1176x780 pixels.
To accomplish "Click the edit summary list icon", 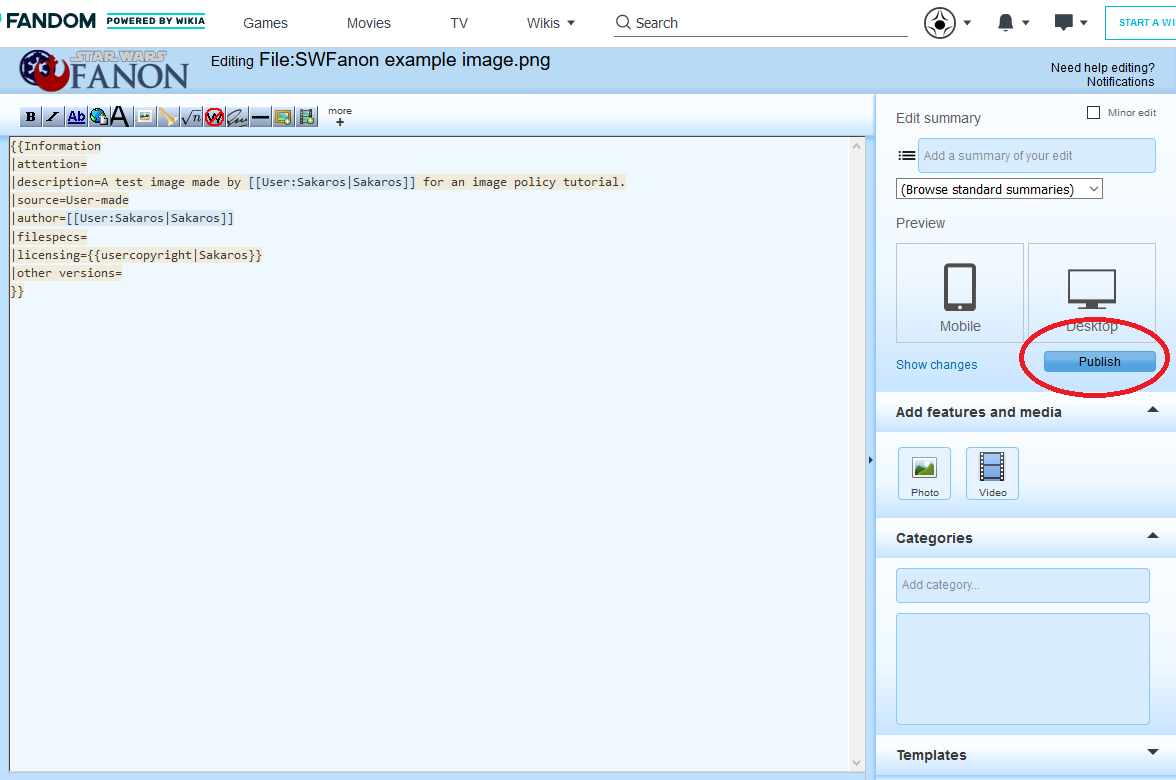I will 907,156.
